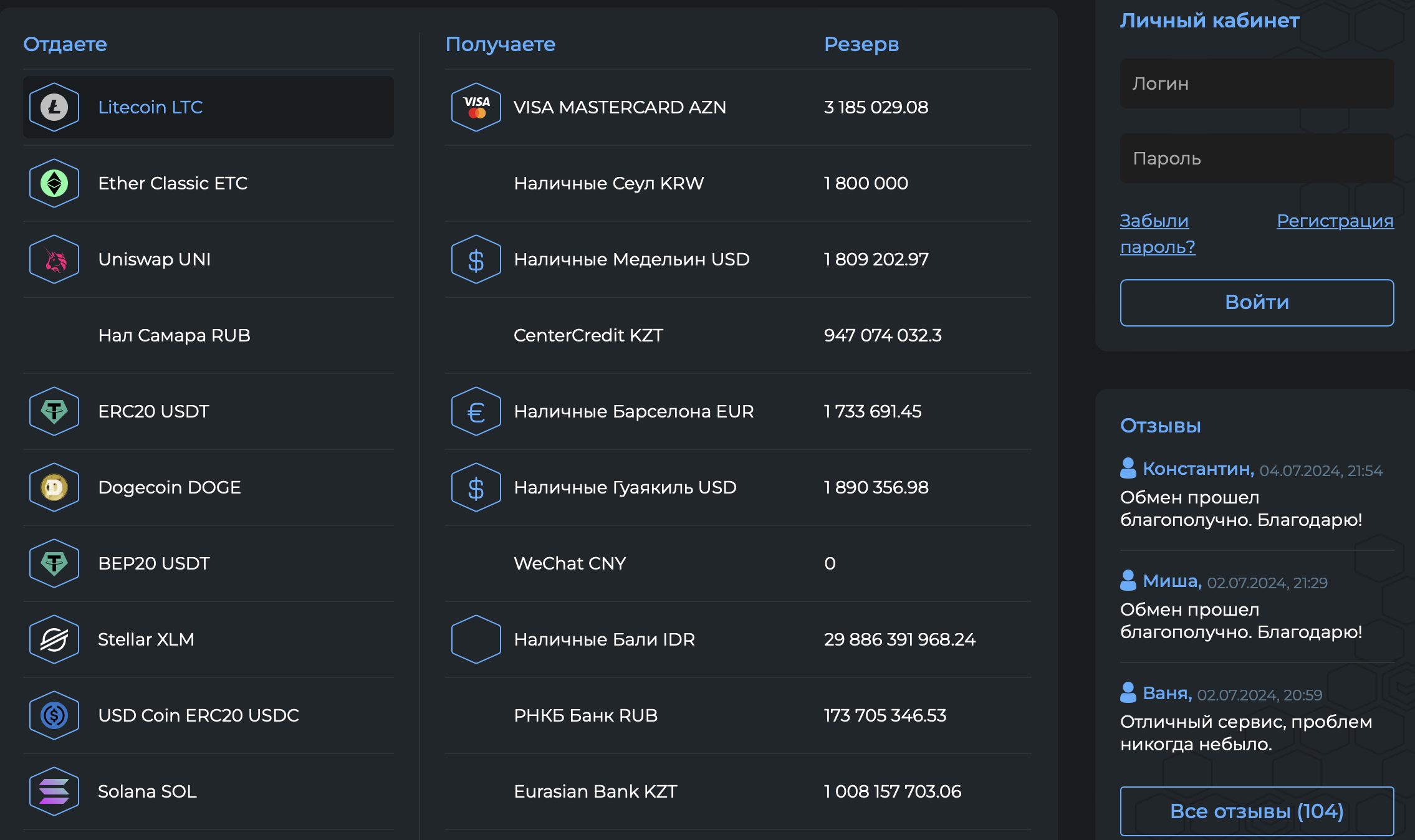Pick the USD Coin ERC20 USDC icon
Viewport: 1415px width, 840px height.
[54, 715]
